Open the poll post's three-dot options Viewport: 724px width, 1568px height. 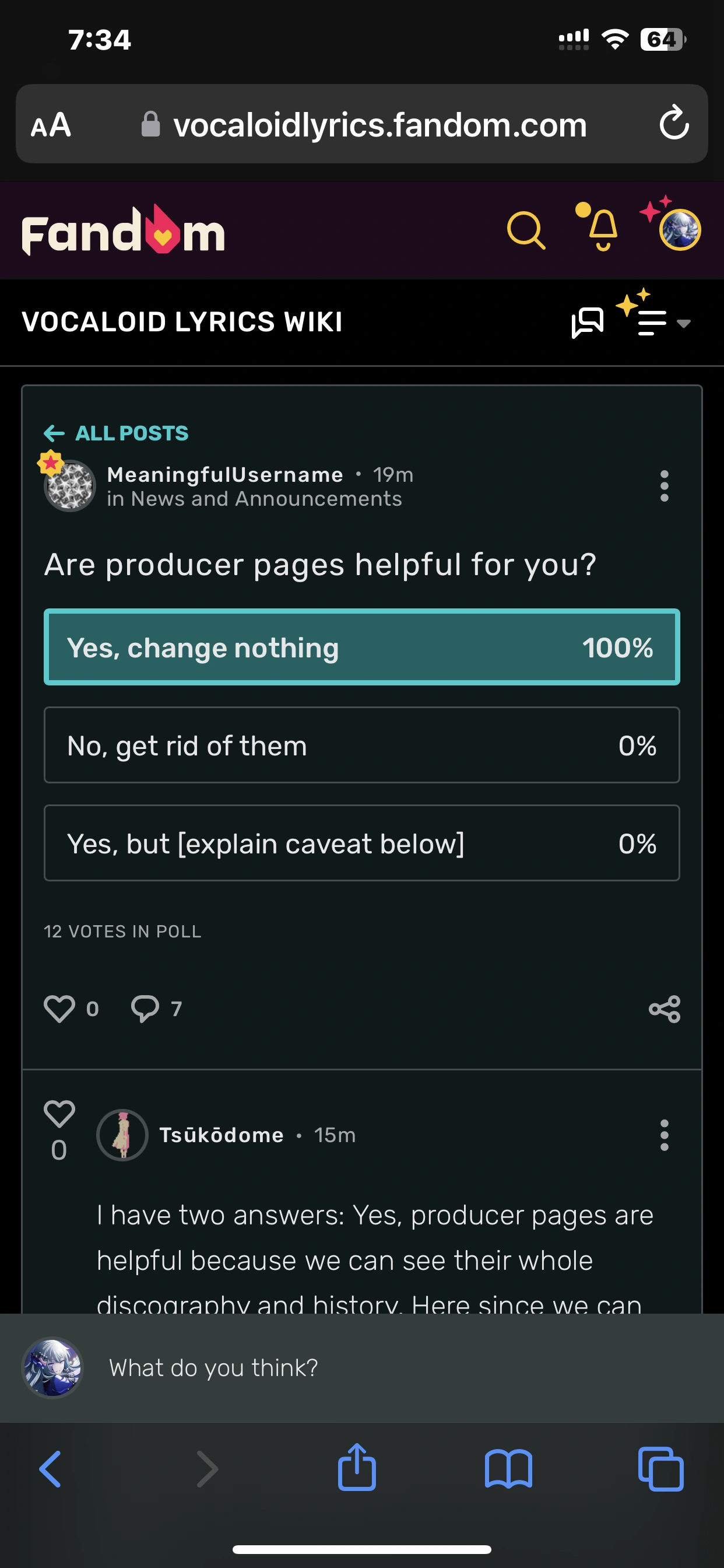coord(665,486)
